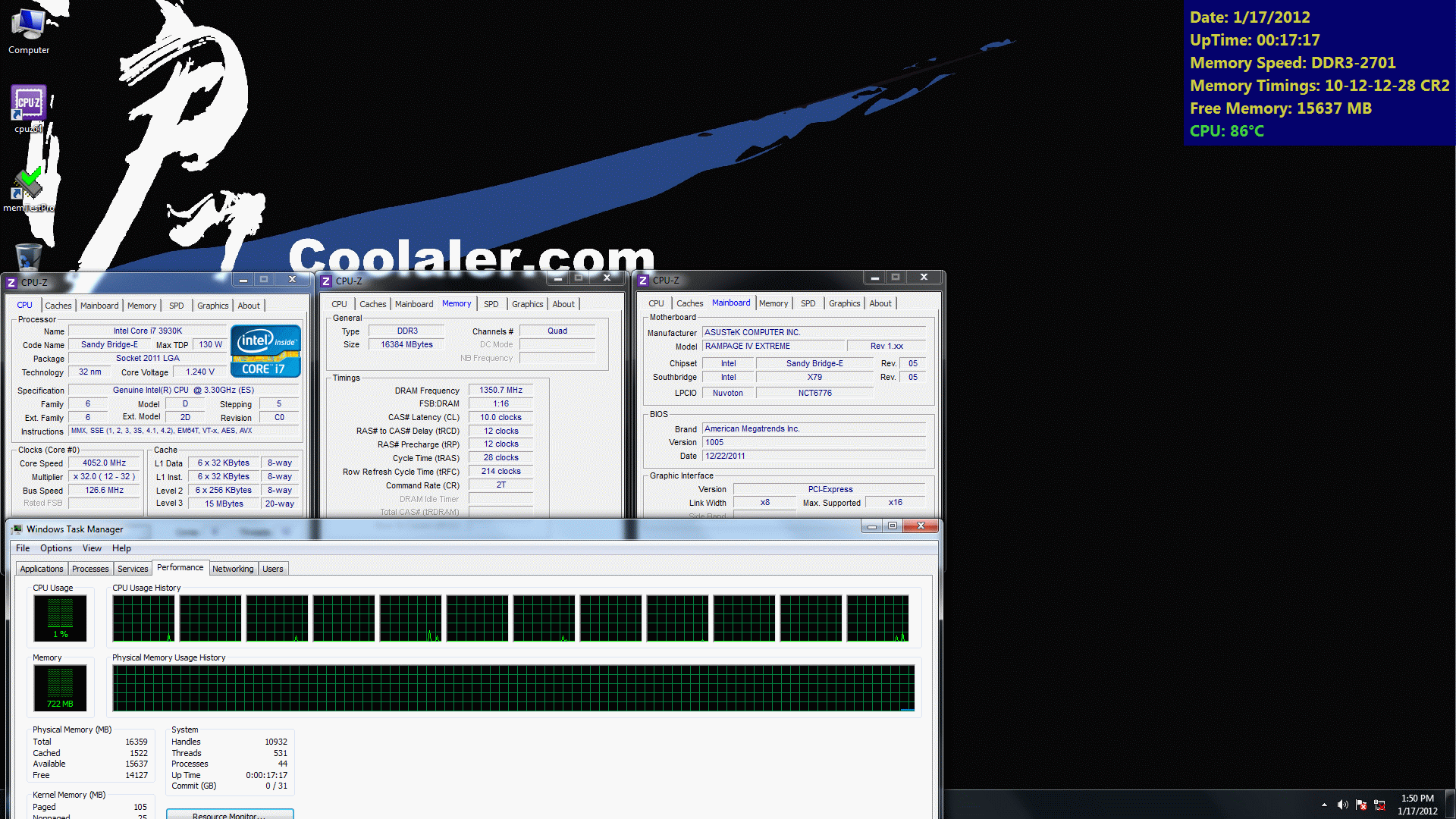Switch to Caches tab in left CPU-Z

tap(58, 306)
